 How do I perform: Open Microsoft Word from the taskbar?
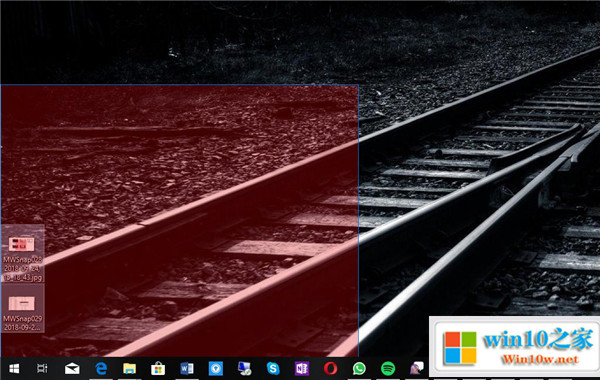[x=187, y=369]
